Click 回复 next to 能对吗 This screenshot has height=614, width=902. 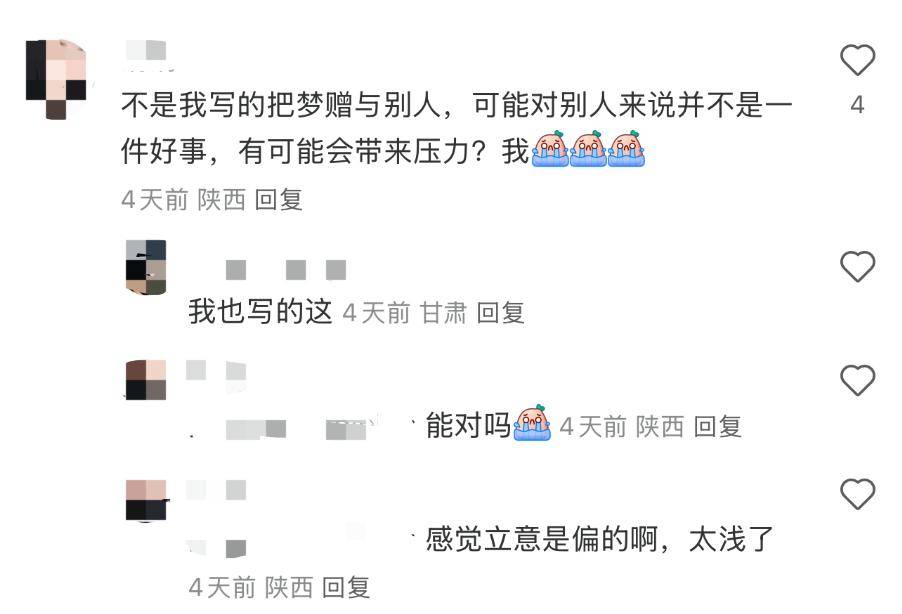click(717, 426)
